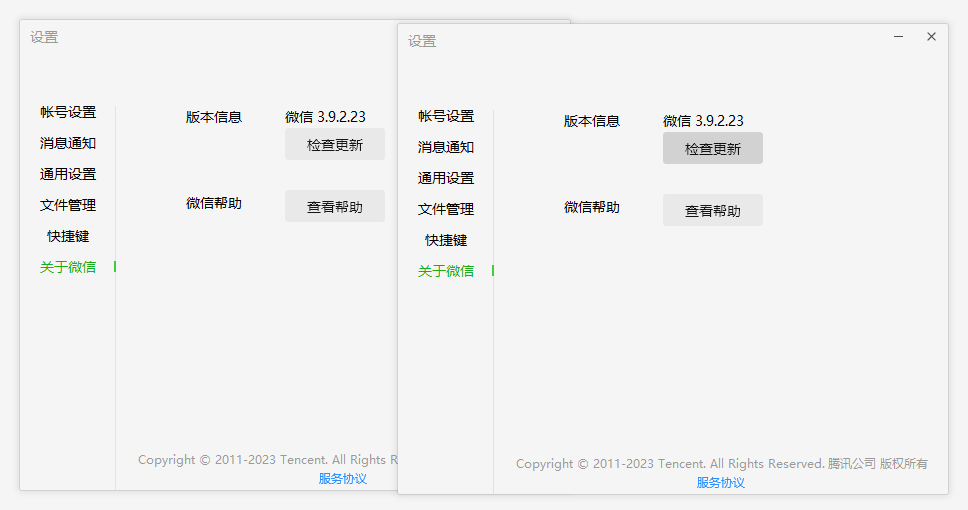This screenshot has height=510, width=968.
Task: Open 服务协议 link in the front window
Action: tap(720, 482)
